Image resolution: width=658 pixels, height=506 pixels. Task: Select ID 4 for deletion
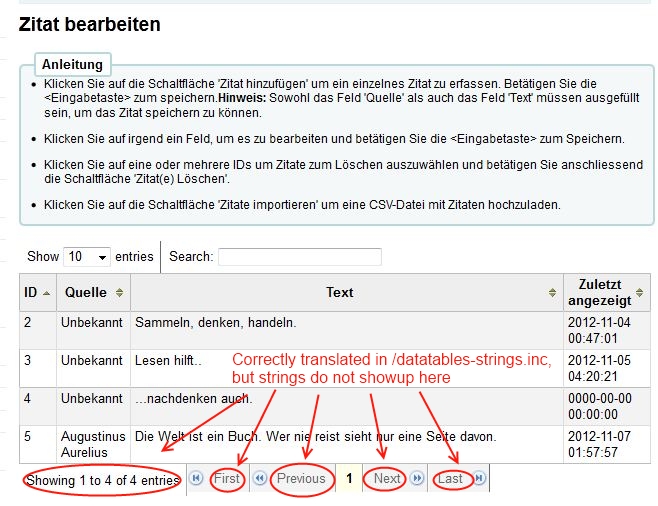[28, 398]
